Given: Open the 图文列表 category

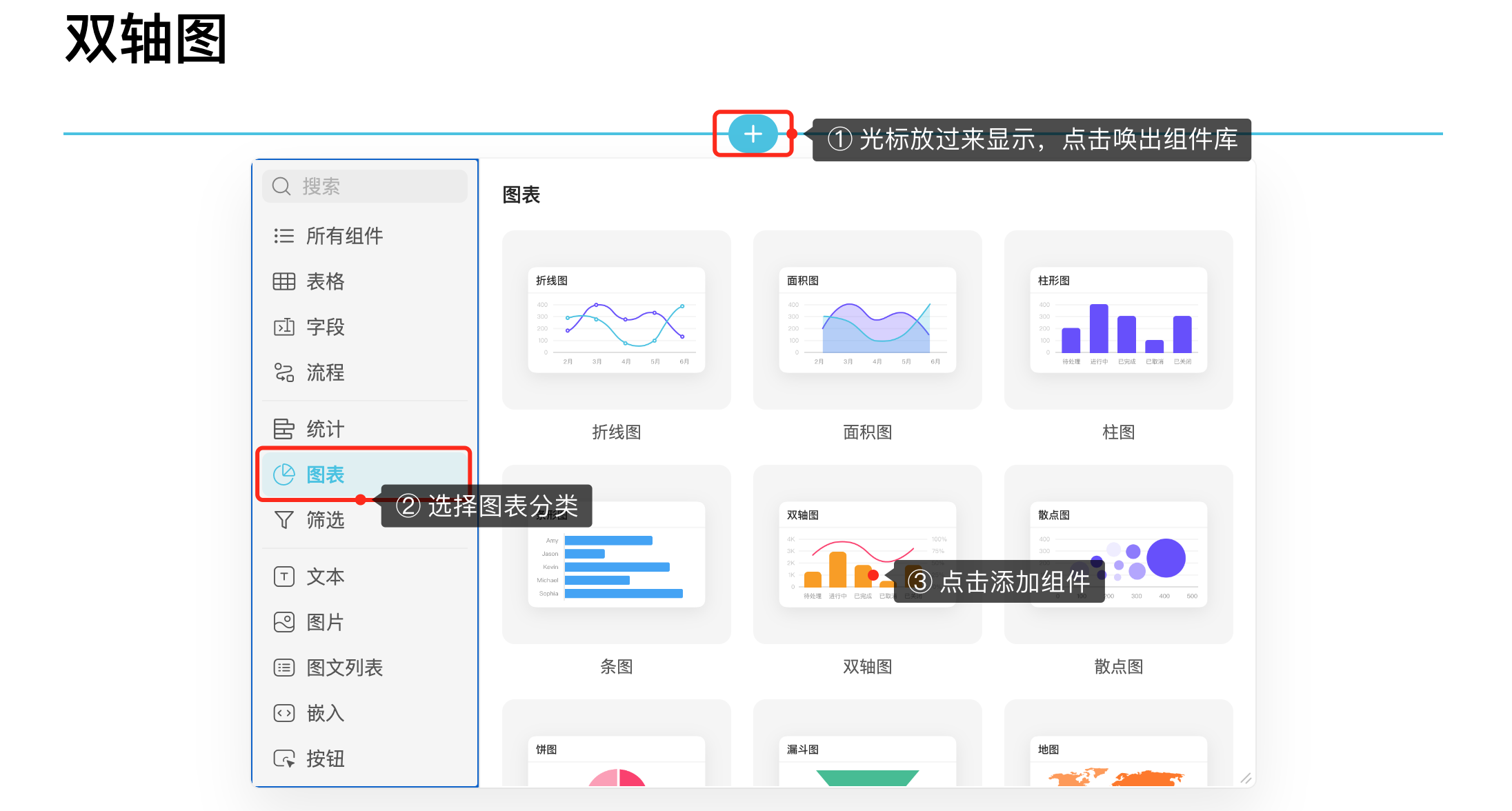Looking at the screenshot, I should (365, 668).
